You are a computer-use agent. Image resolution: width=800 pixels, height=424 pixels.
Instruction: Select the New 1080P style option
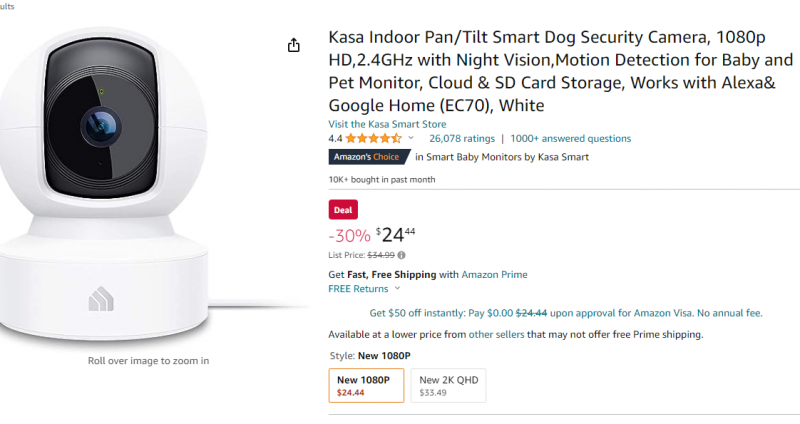click(366, 385)
